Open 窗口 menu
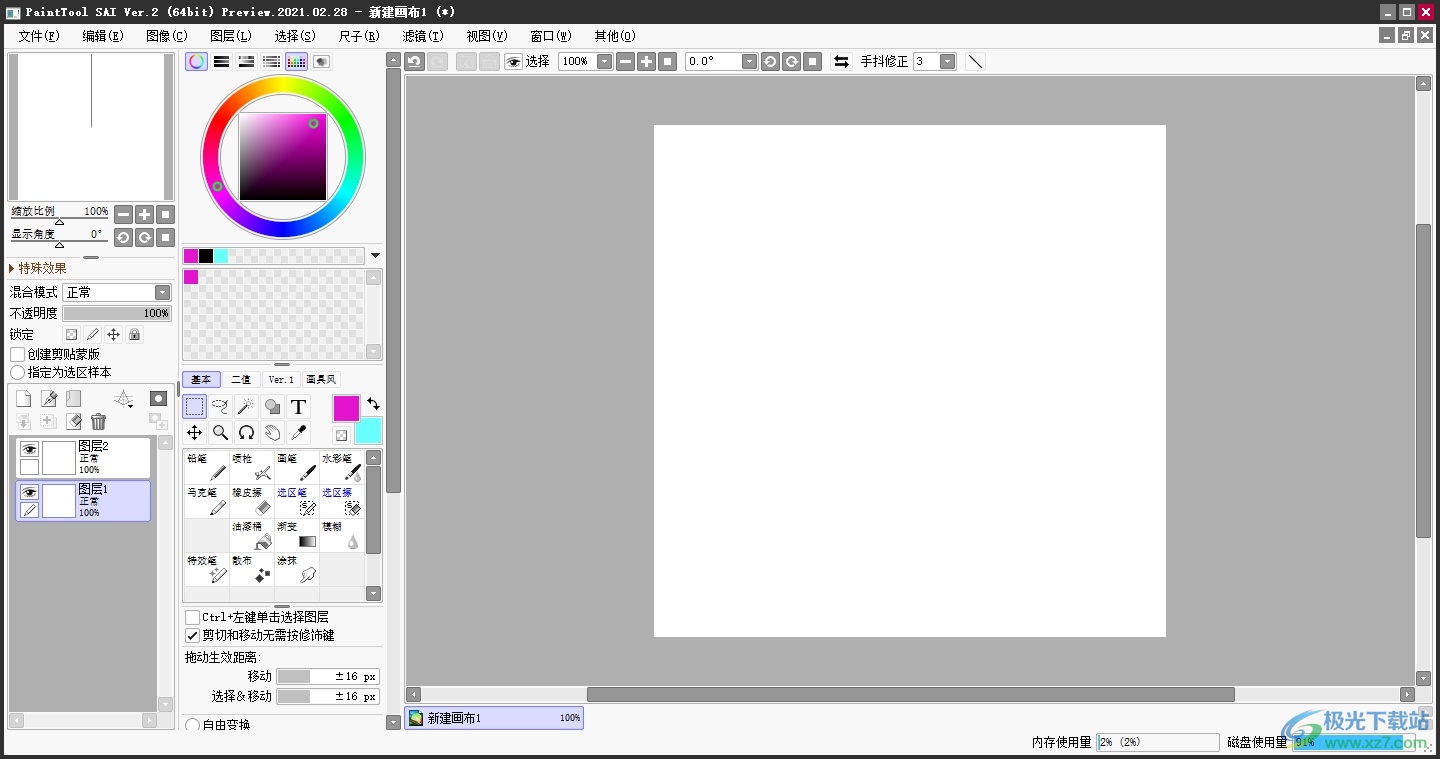Image resolution: width=1440 pixels, height=759 pixels. (551, 36)
